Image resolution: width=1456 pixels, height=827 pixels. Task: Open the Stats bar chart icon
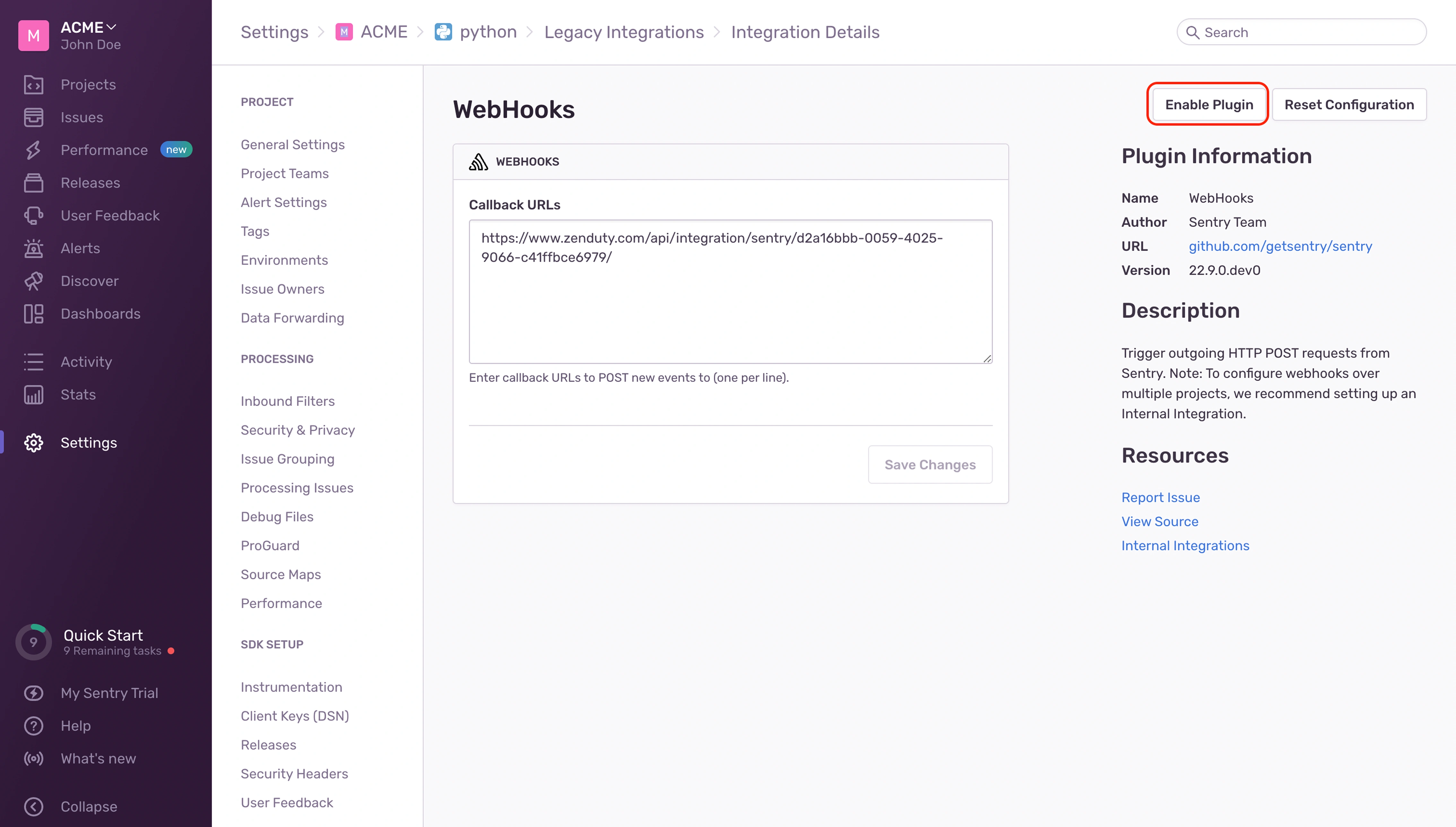pos(33,395)
